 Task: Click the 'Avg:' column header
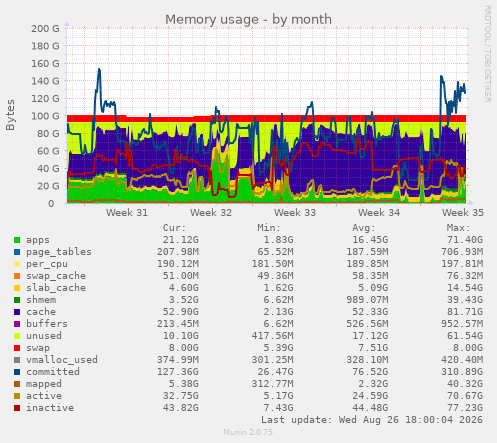tap(364, 228)
